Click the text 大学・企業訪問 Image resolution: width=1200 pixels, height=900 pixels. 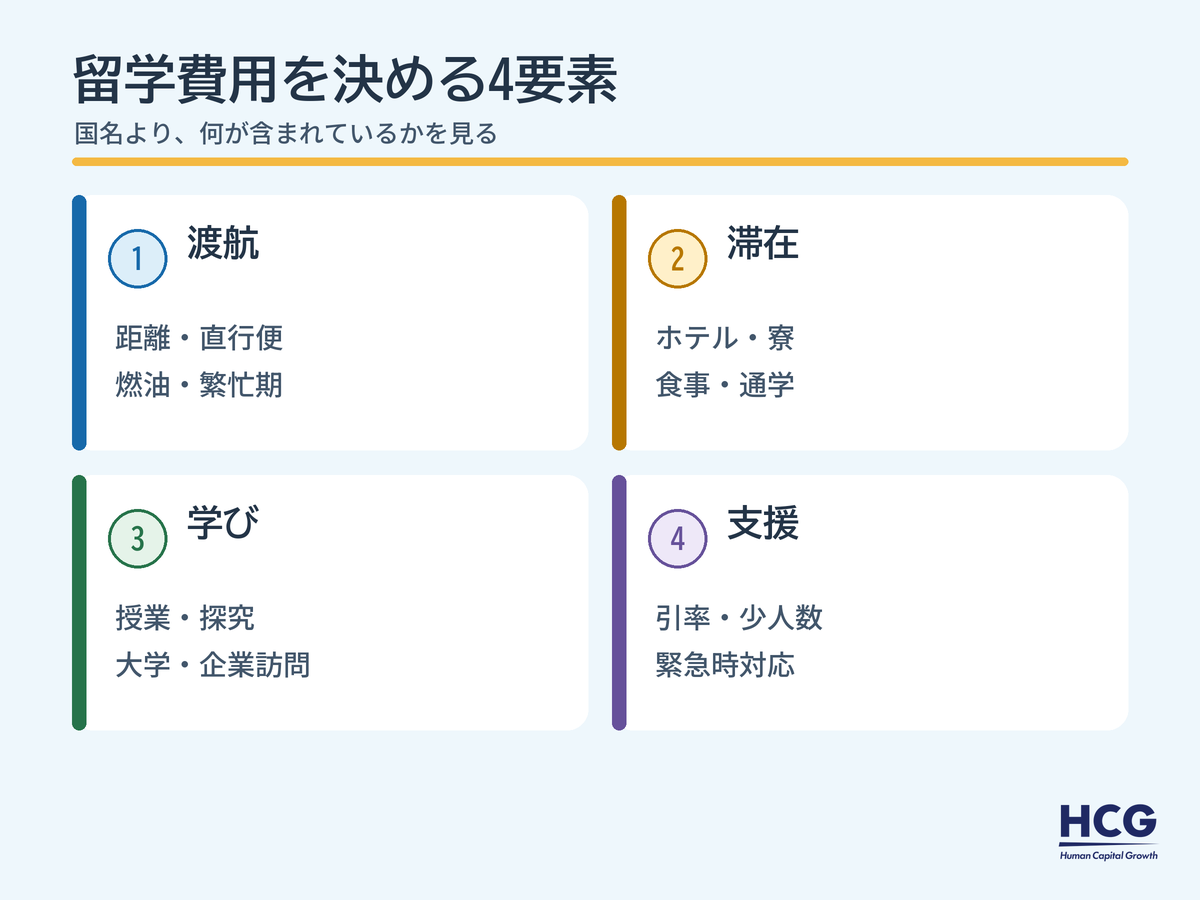[x=213, y=665]
